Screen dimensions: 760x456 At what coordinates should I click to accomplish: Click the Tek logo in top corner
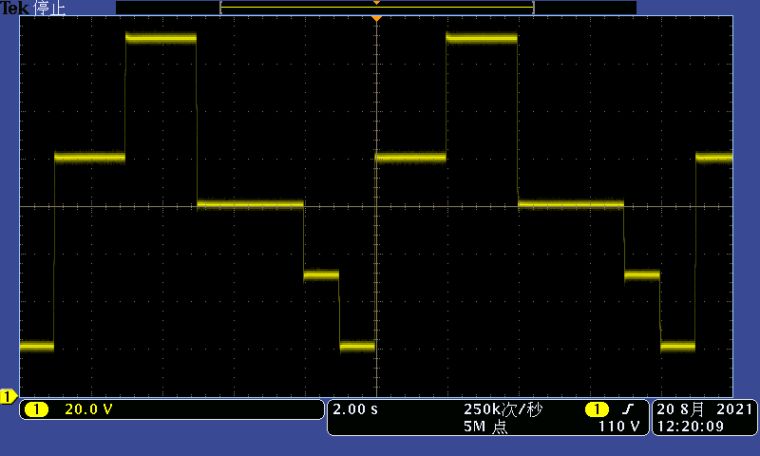pos(14,7)
